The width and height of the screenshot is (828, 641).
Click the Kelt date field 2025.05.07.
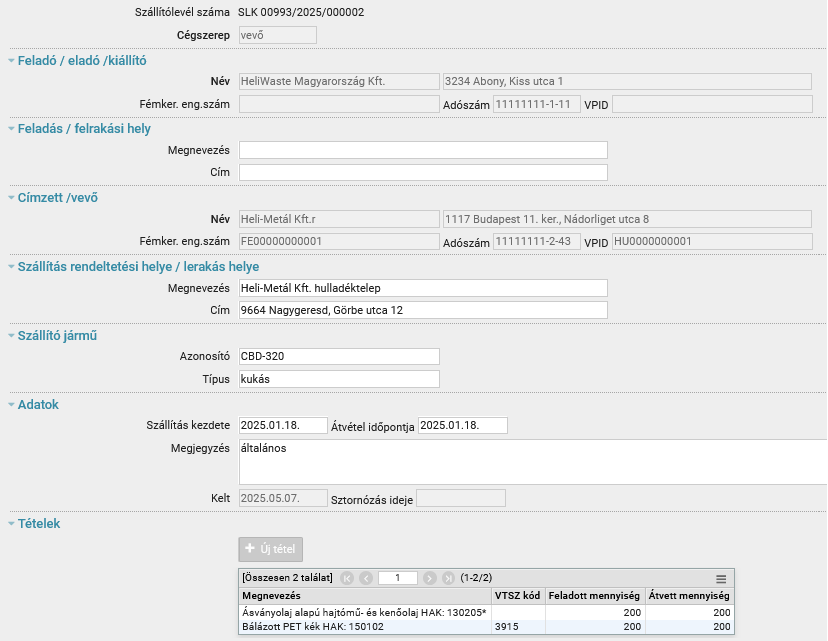coord(283,498)
